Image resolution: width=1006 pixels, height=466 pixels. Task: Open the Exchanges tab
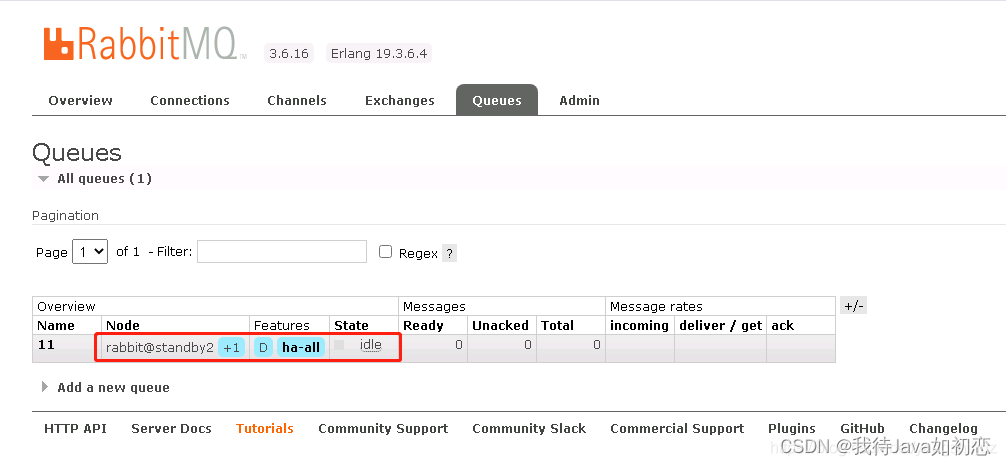coord(400,100)
